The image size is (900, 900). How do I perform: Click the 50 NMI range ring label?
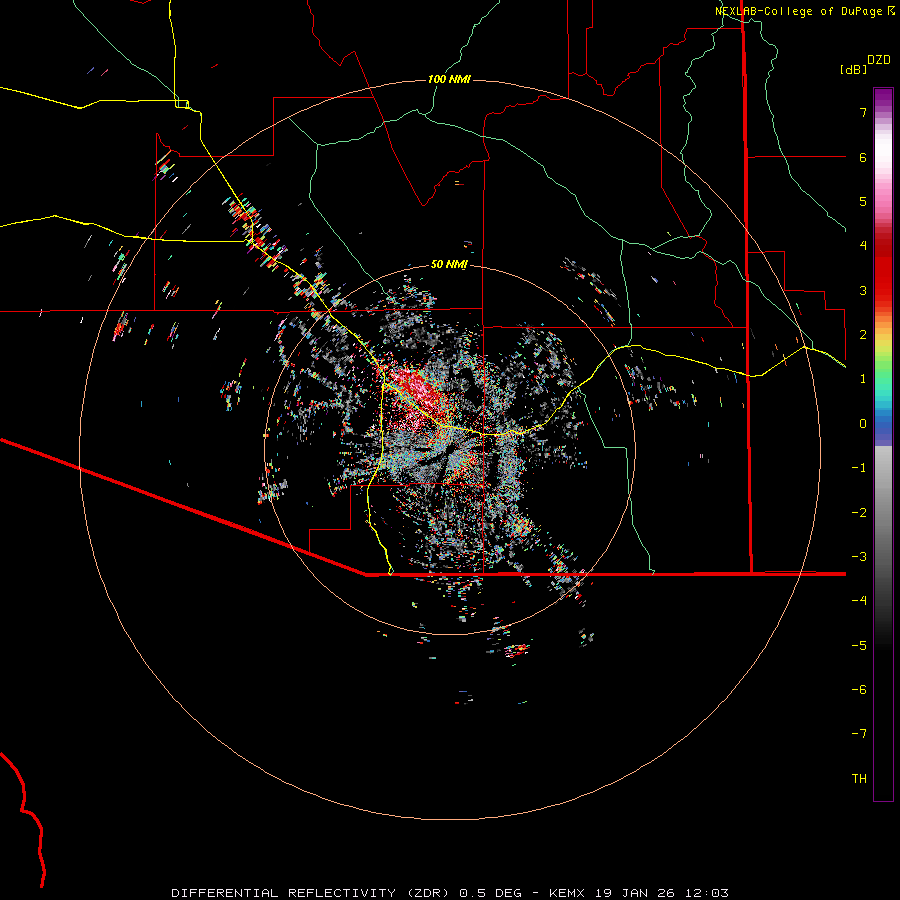449,264
